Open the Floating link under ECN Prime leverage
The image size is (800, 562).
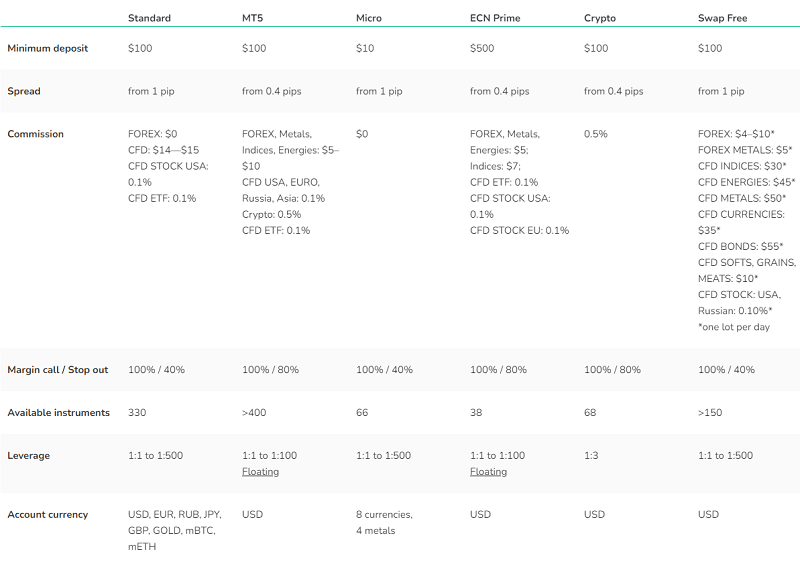(x=488, y=472)
